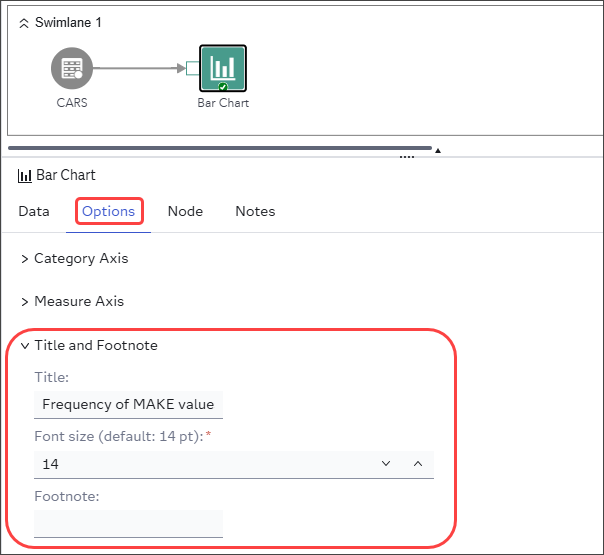
Task: Click the green checkmark status on Bar Chart node
Action: 223,87
